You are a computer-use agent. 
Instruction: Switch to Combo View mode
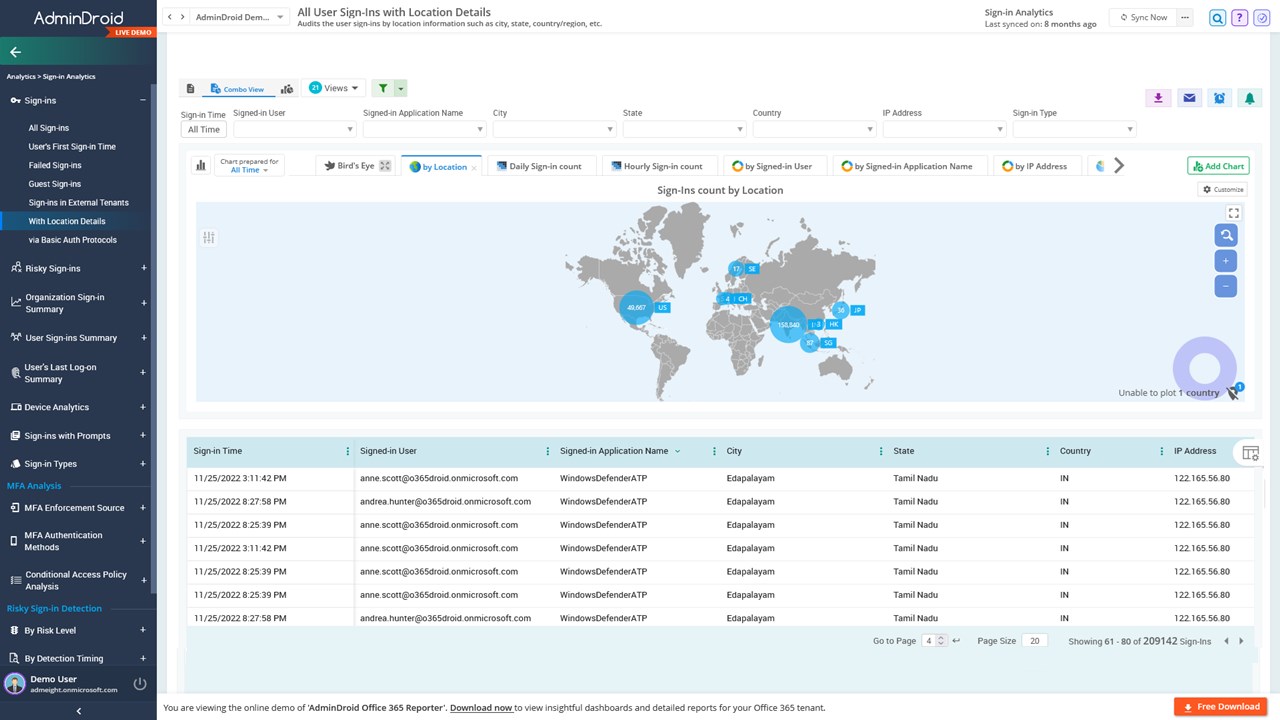click(x=238, y=89)
